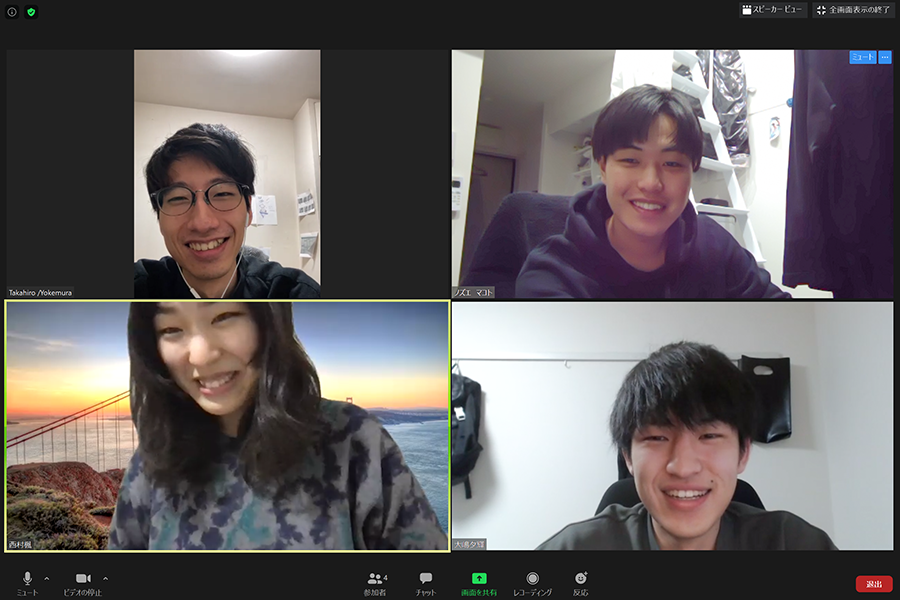Click the meeting information icon
Image resolution: width=900 pixels, height=600 pixels.
pos(12,12)
